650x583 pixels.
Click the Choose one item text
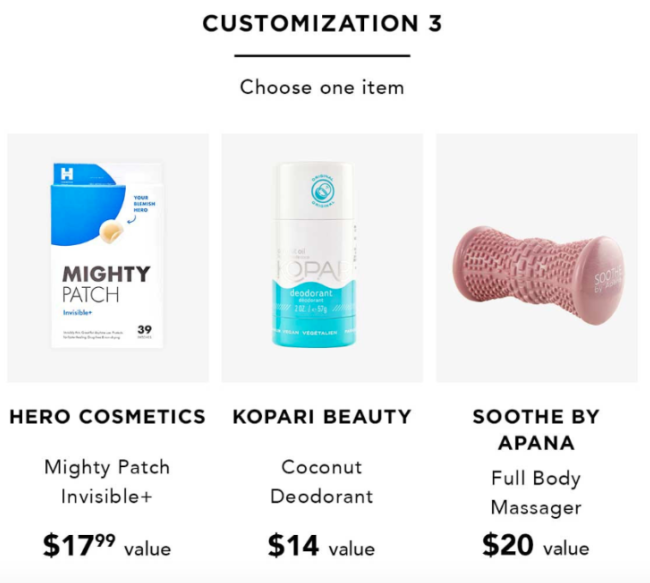(x=322, y=87)
